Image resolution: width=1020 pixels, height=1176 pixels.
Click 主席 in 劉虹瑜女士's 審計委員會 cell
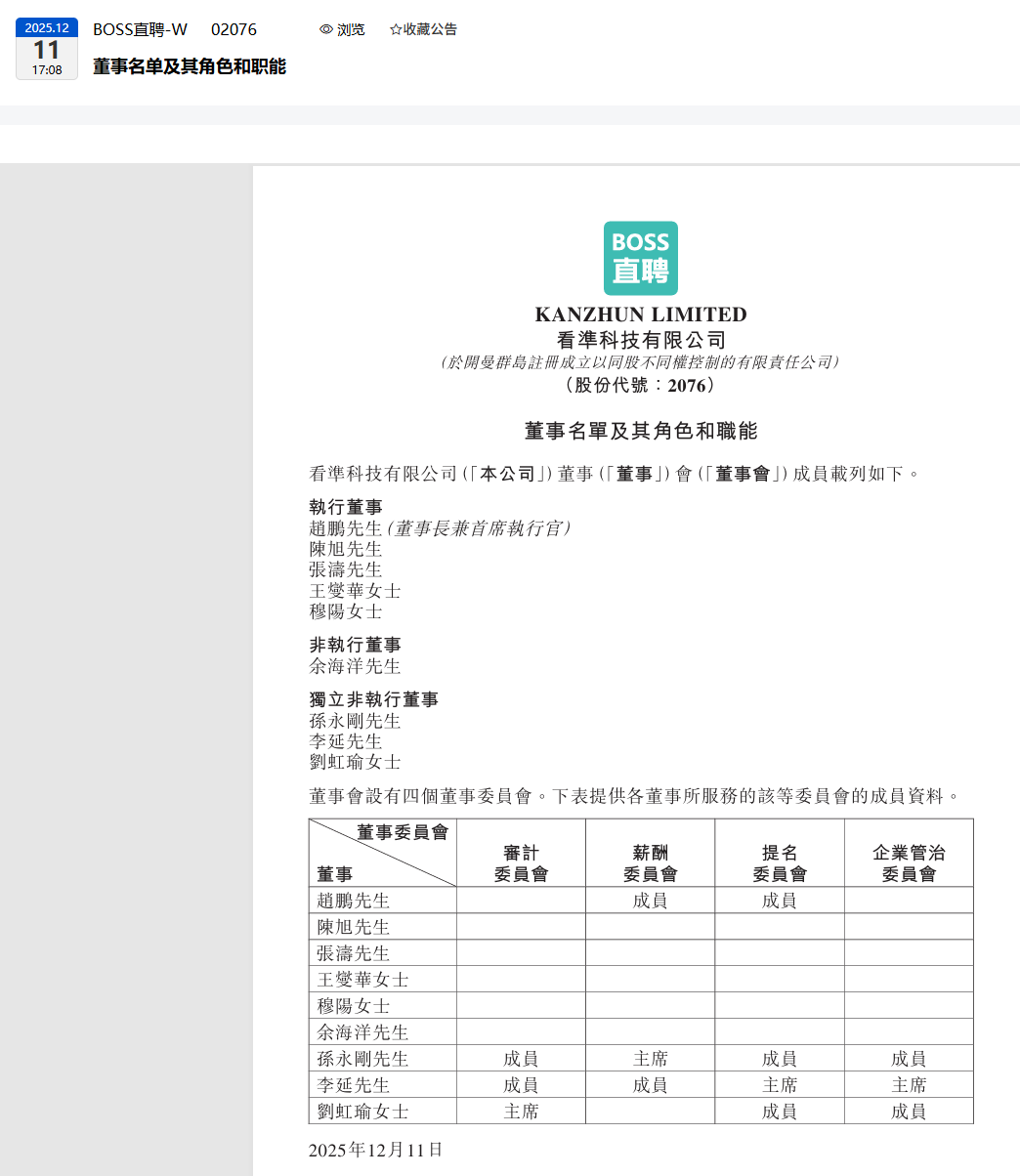[521, 1112]
